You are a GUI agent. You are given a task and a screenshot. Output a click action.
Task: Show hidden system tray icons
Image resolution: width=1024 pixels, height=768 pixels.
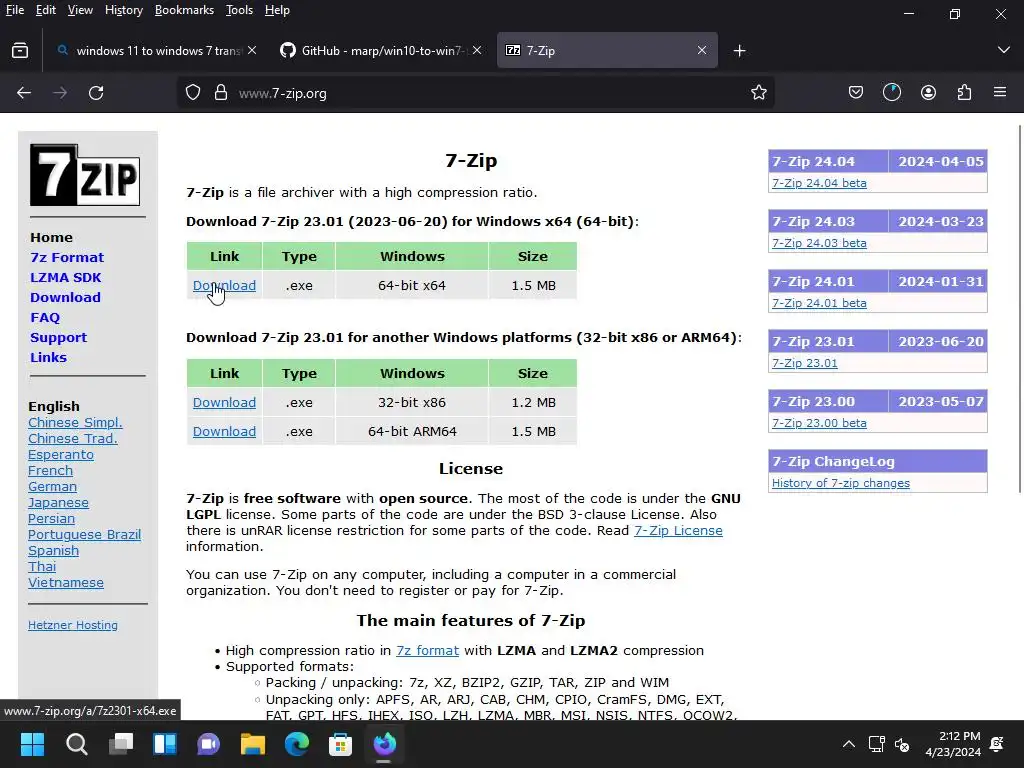point(848,744)
